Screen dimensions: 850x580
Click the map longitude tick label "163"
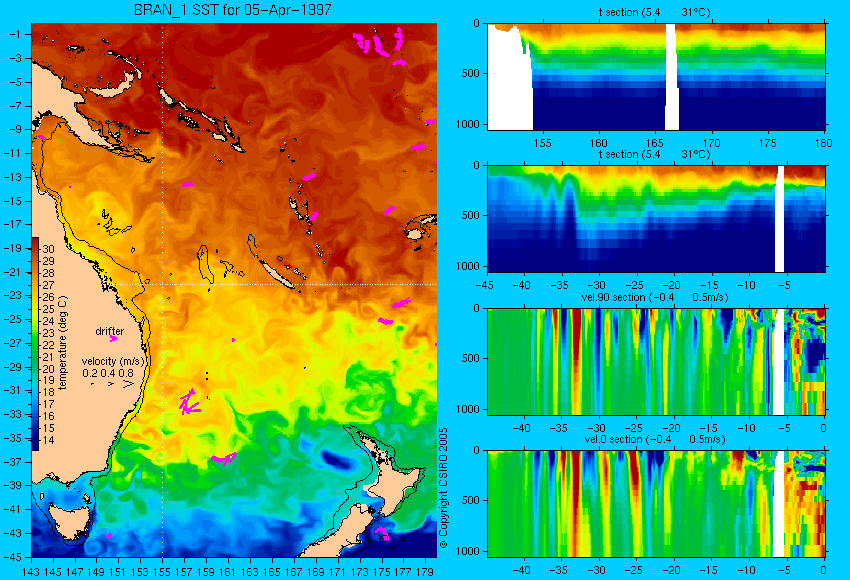249,571
